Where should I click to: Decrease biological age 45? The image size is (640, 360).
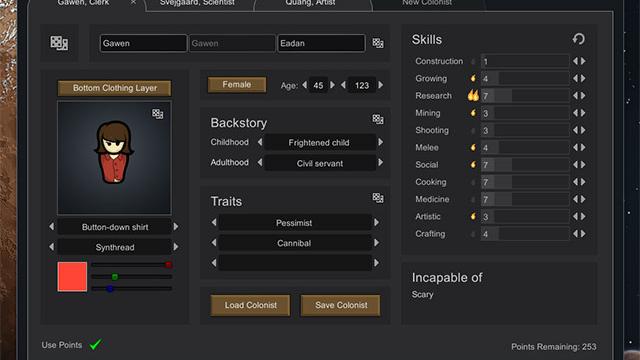coord(304,85)
